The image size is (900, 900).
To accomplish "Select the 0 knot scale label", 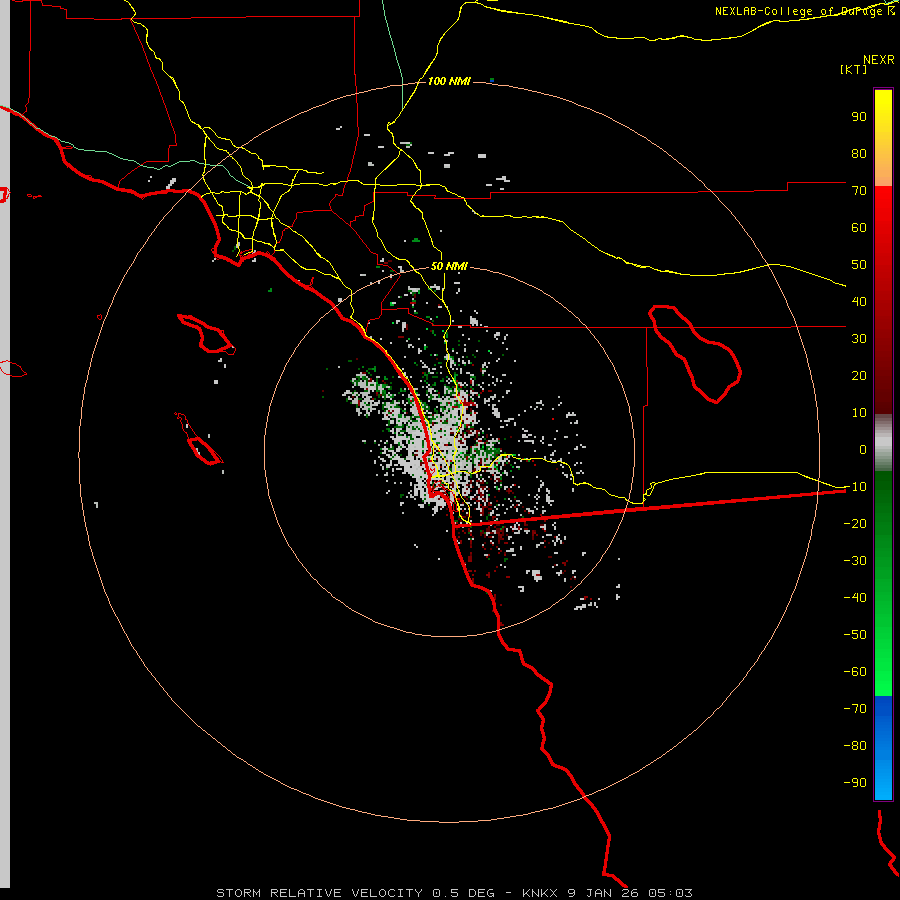I will tap(863, 450).
